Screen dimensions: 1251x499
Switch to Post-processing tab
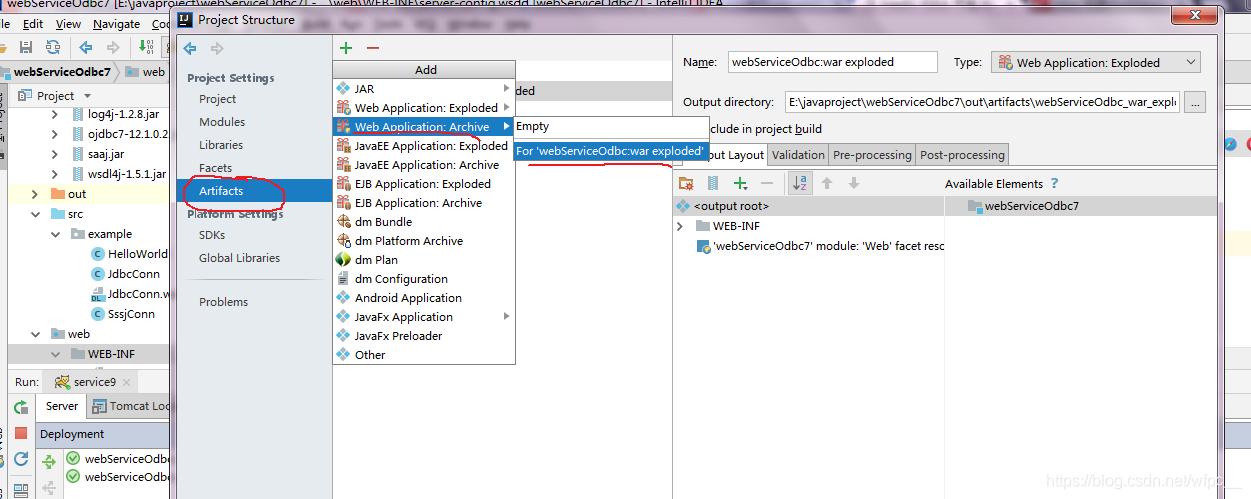(x=962, y=155)
